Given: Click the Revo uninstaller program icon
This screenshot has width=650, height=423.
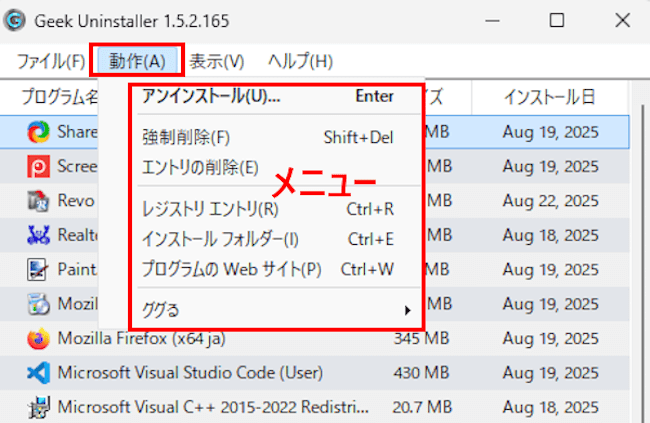Looking at the screenshot, I should coord(39,201).
